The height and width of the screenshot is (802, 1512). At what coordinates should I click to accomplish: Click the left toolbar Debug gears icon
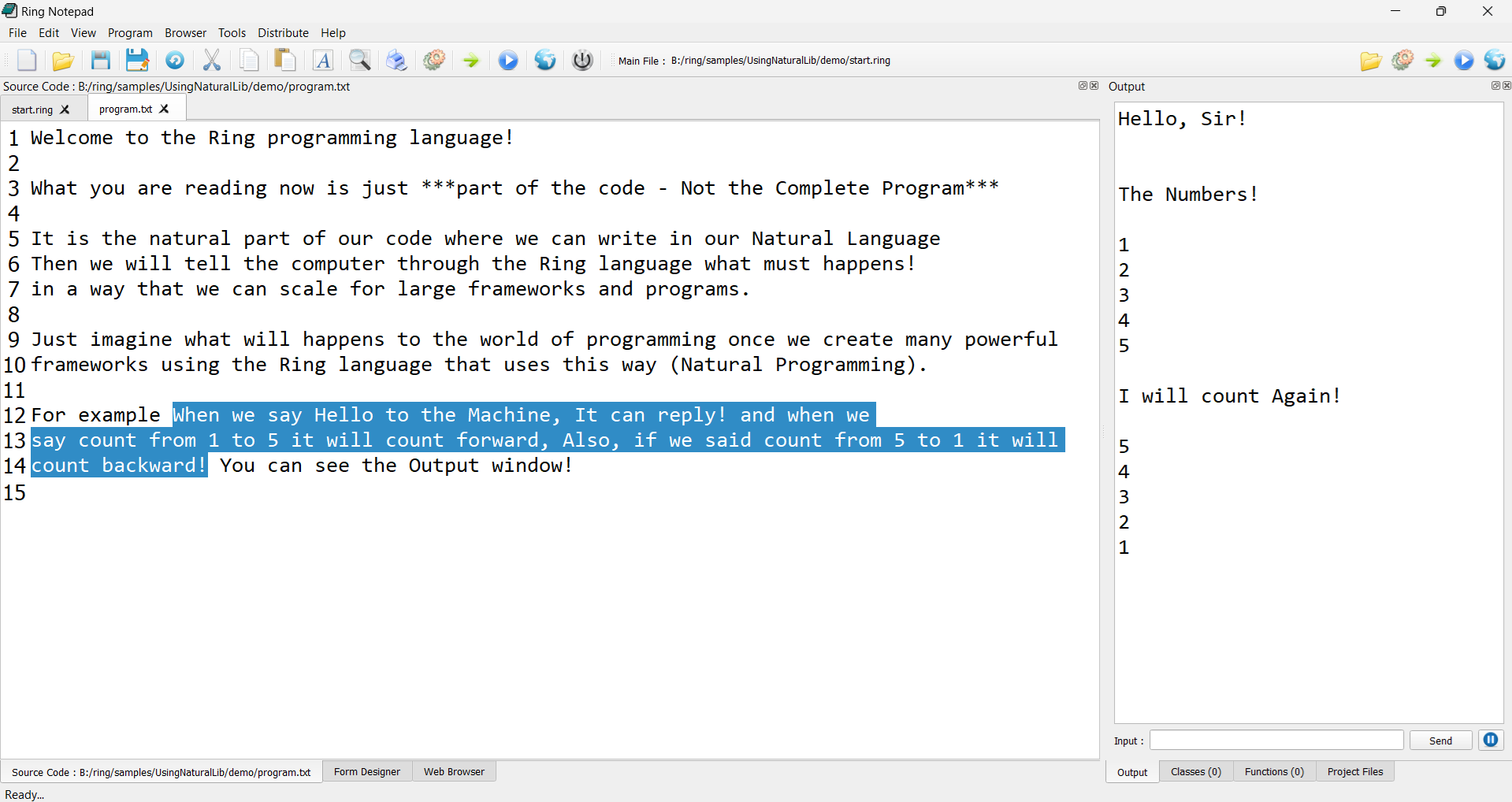pyautogui.click(x=434, y=60)
